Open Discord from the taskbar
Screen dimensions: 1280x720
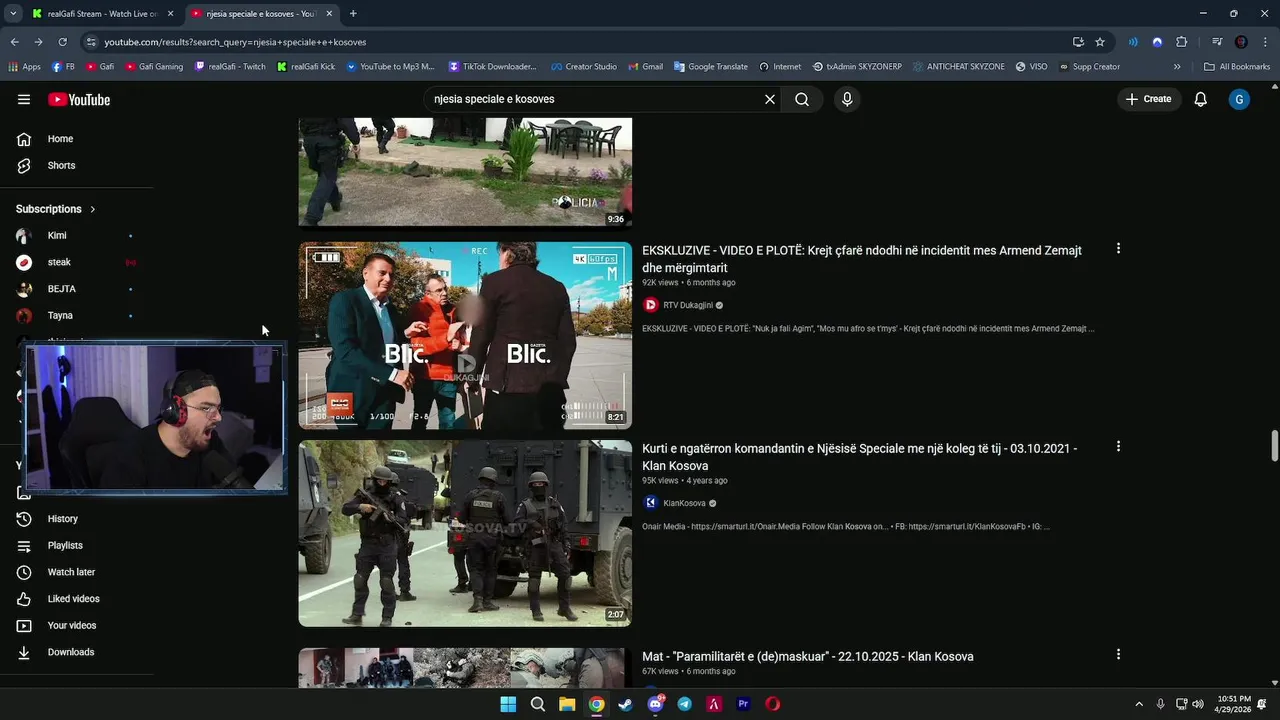[655, 704]
